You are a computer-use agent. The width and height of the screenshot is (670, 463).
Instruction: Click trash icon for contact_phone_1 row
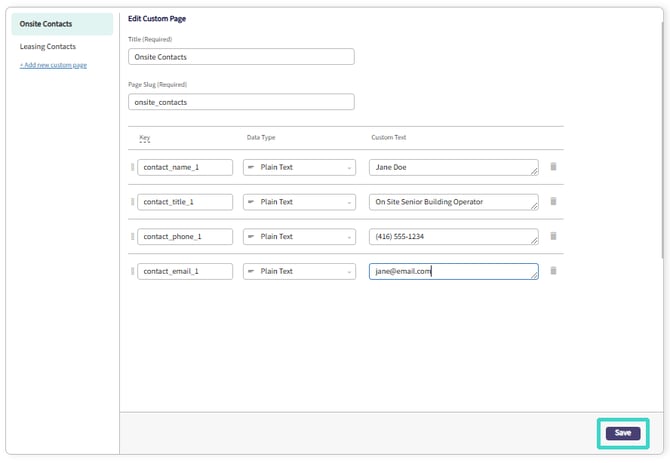tap(553, 236)
